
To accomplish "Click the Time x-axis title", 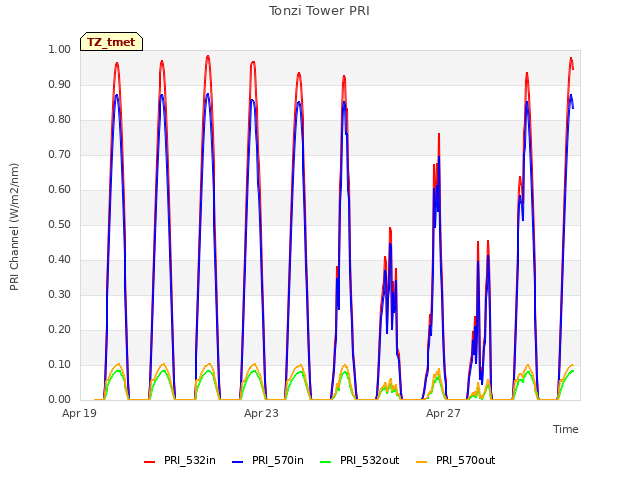I will 566,429.
